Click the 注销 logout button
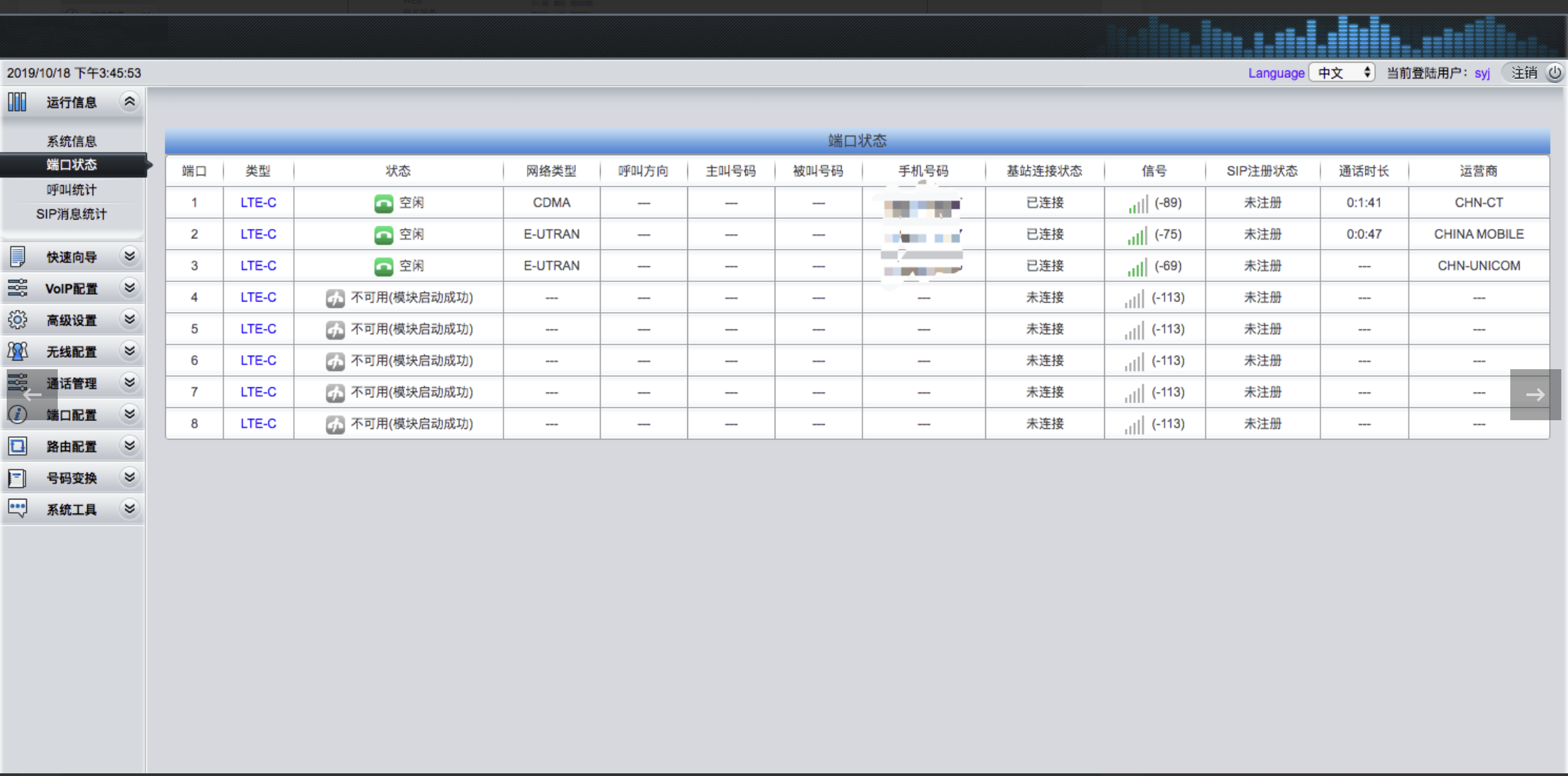 click(x=1524, y=72)
